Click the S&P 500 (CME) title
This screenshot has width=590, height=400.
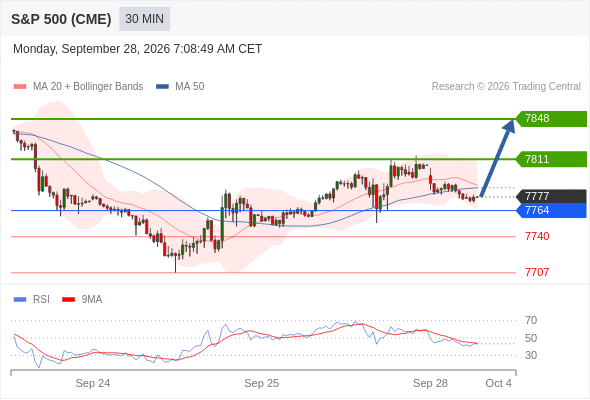61,19
